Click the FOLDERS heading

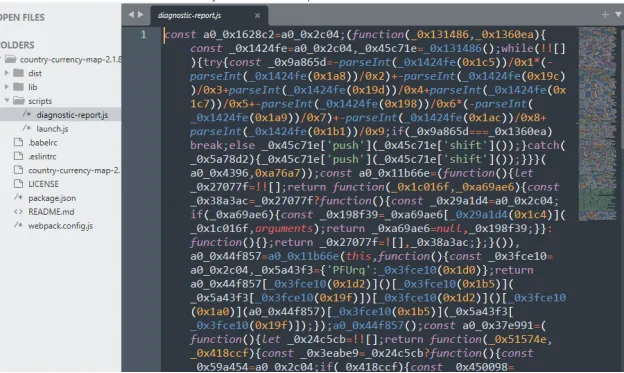(x=17, y=45)
